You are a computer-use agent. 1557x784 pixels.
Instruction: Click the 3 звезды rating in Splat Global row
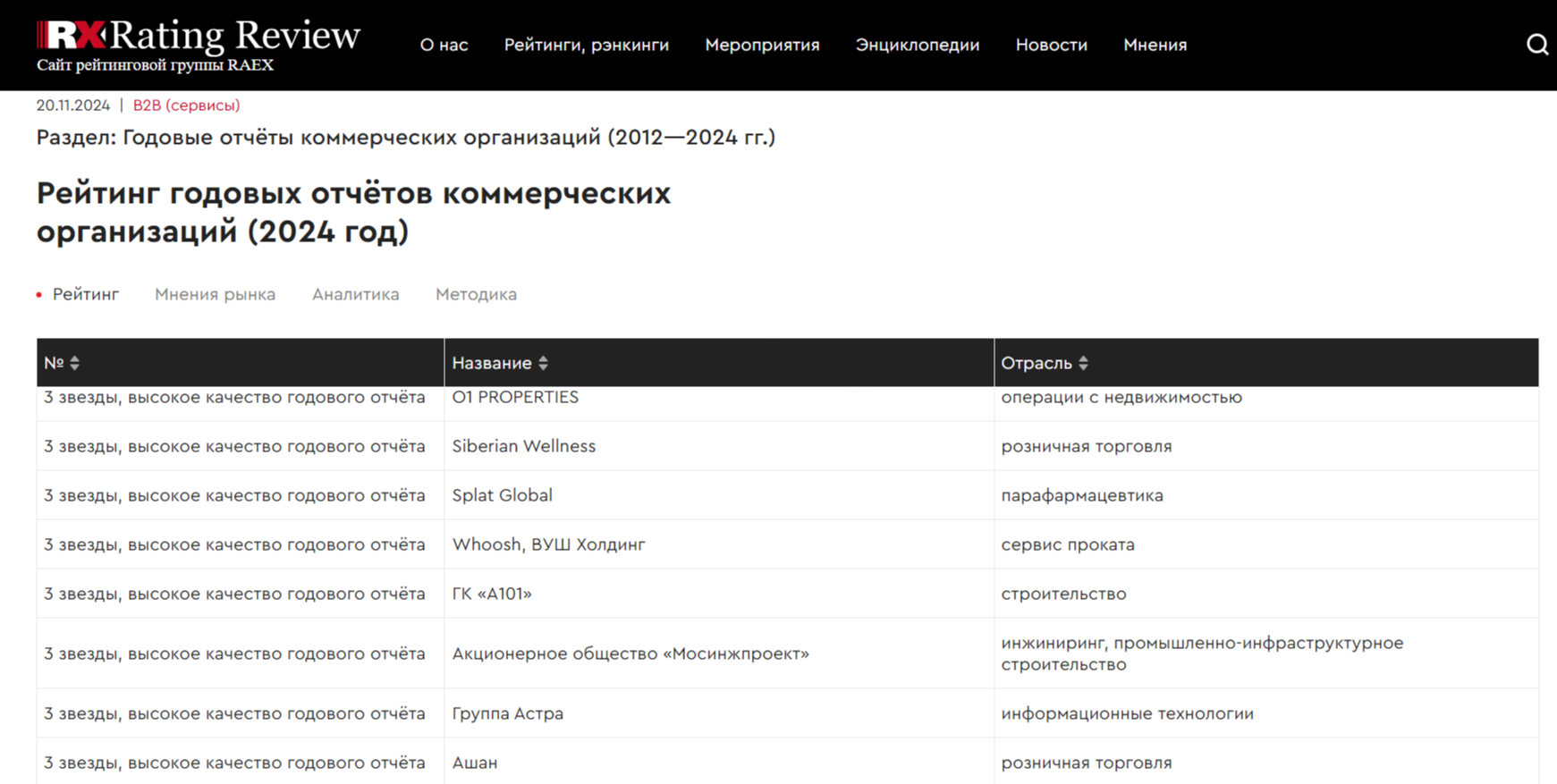(234, 495)
